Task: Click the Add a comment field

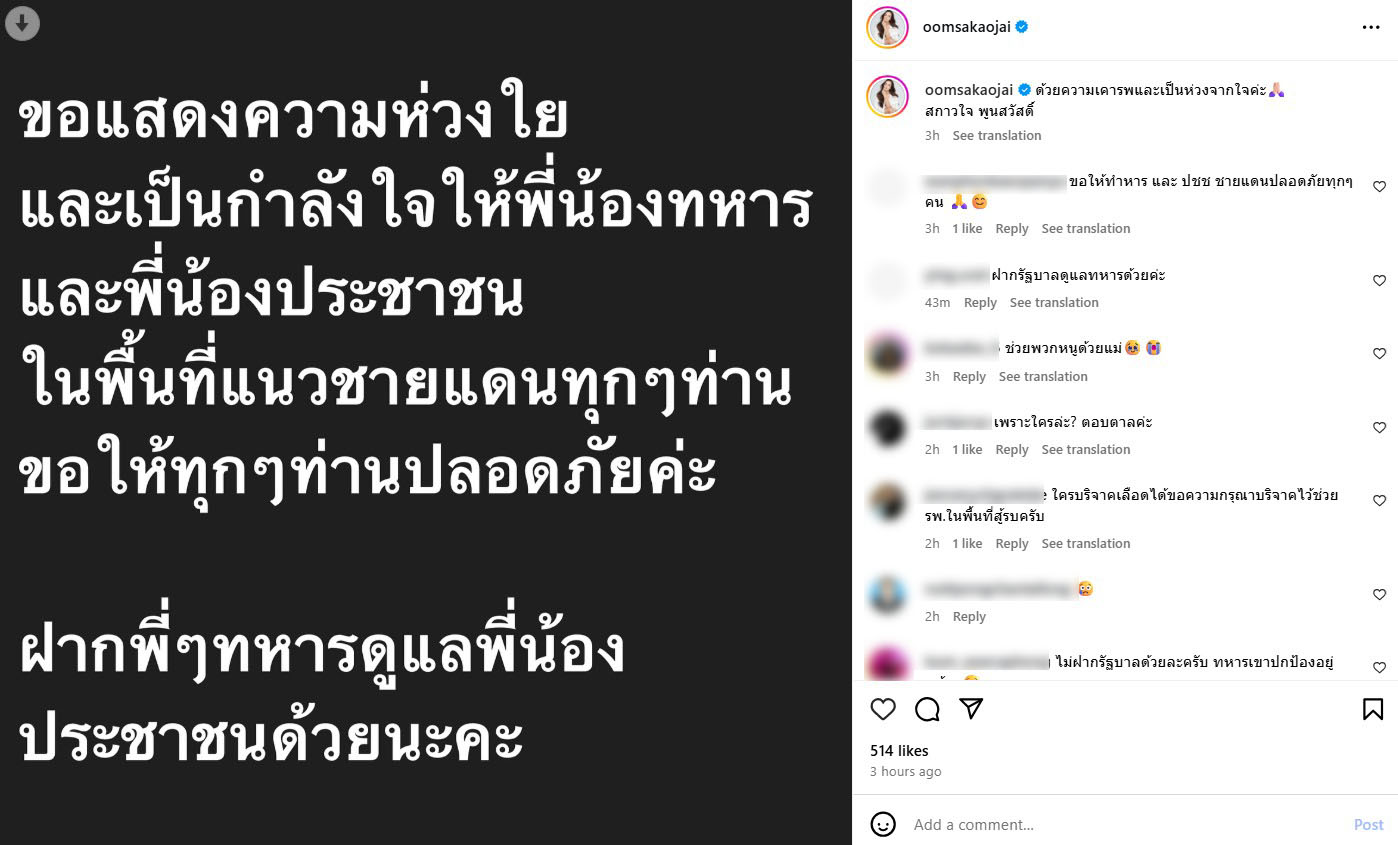Action: tap(1126, 825)
